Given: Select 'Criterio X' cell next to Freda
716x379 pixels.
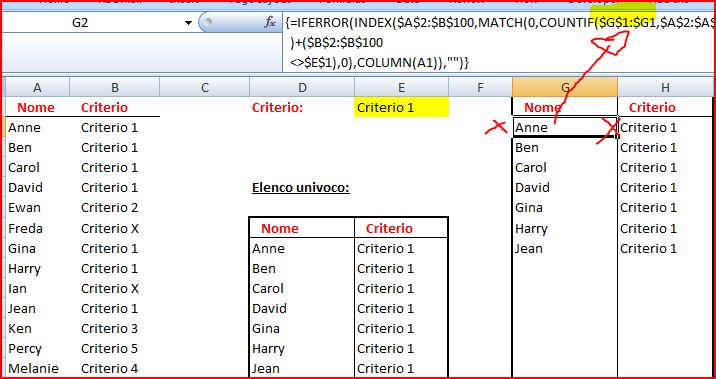Looking at the screenshot, I should pyautogui.click(x=110, y=228).
